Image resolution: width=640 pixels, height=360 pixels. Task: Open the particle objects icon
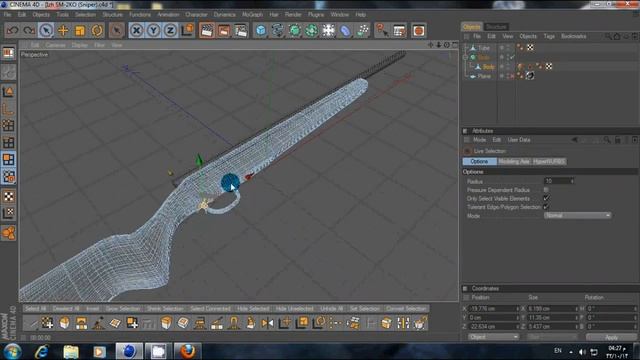tap(362, 31)
